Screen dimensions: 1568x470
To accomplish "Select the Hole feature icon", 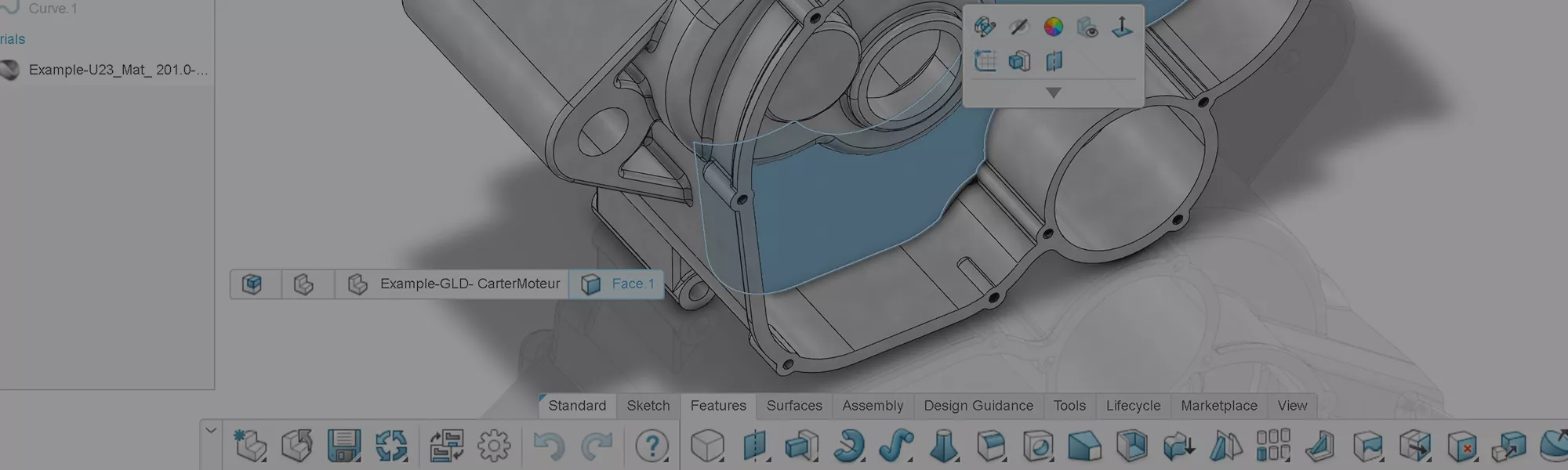I will click(x=1038, y=446).
